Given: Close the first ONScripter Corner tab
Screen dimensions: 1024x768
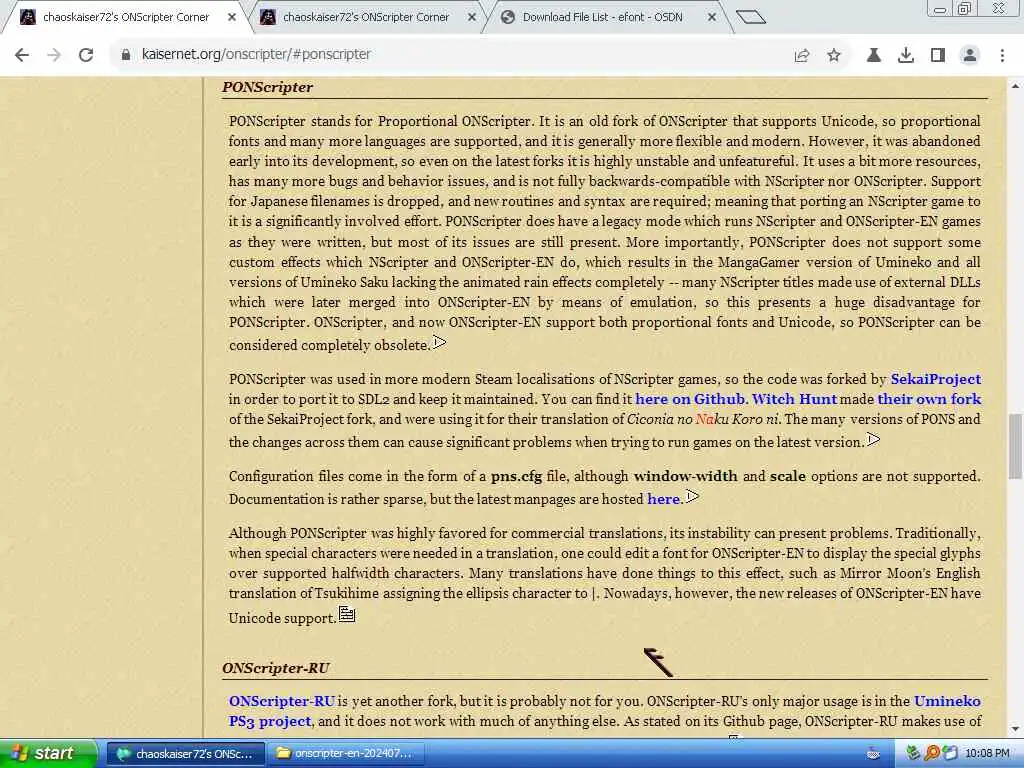Looking at the screenshot, I should [232, 18].
